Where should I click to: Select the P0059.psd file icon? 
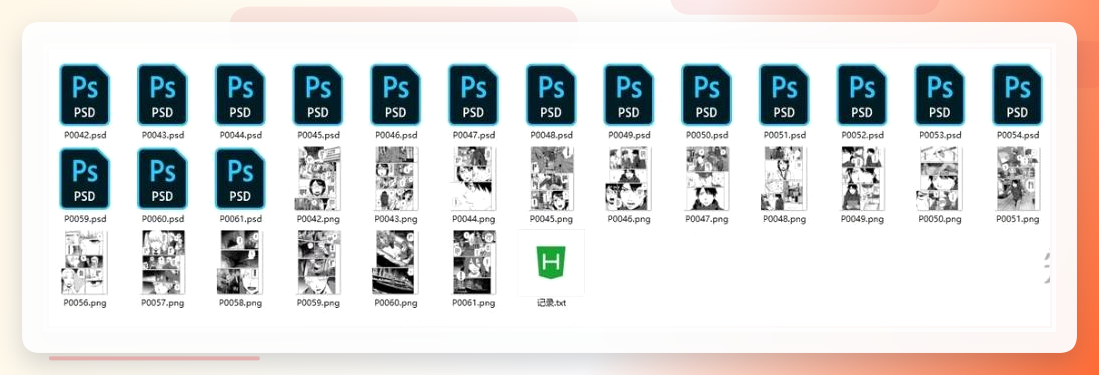click(85, 179)
